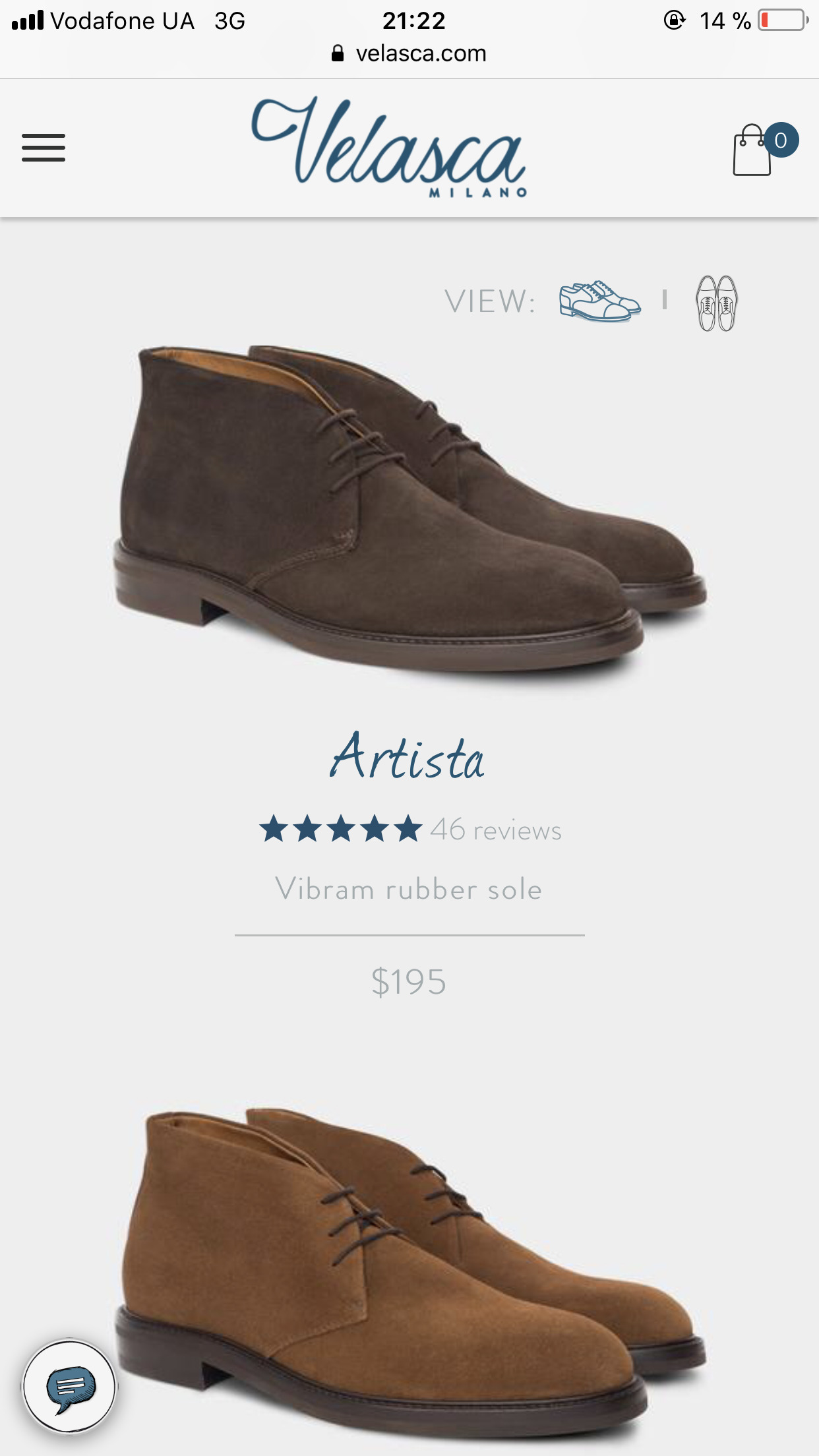Tap the 21:22 clock in status bar
819x1456 pixels.
[413, 20]
